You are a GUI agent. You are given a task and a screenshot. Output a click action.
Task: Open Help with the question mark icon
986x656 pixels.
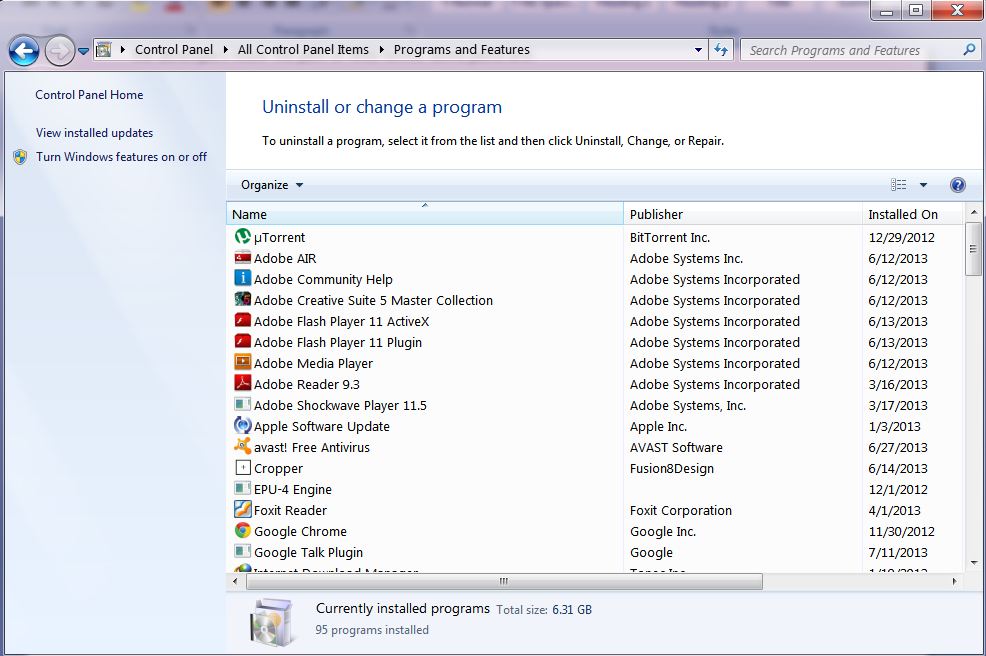coord(957,185)
